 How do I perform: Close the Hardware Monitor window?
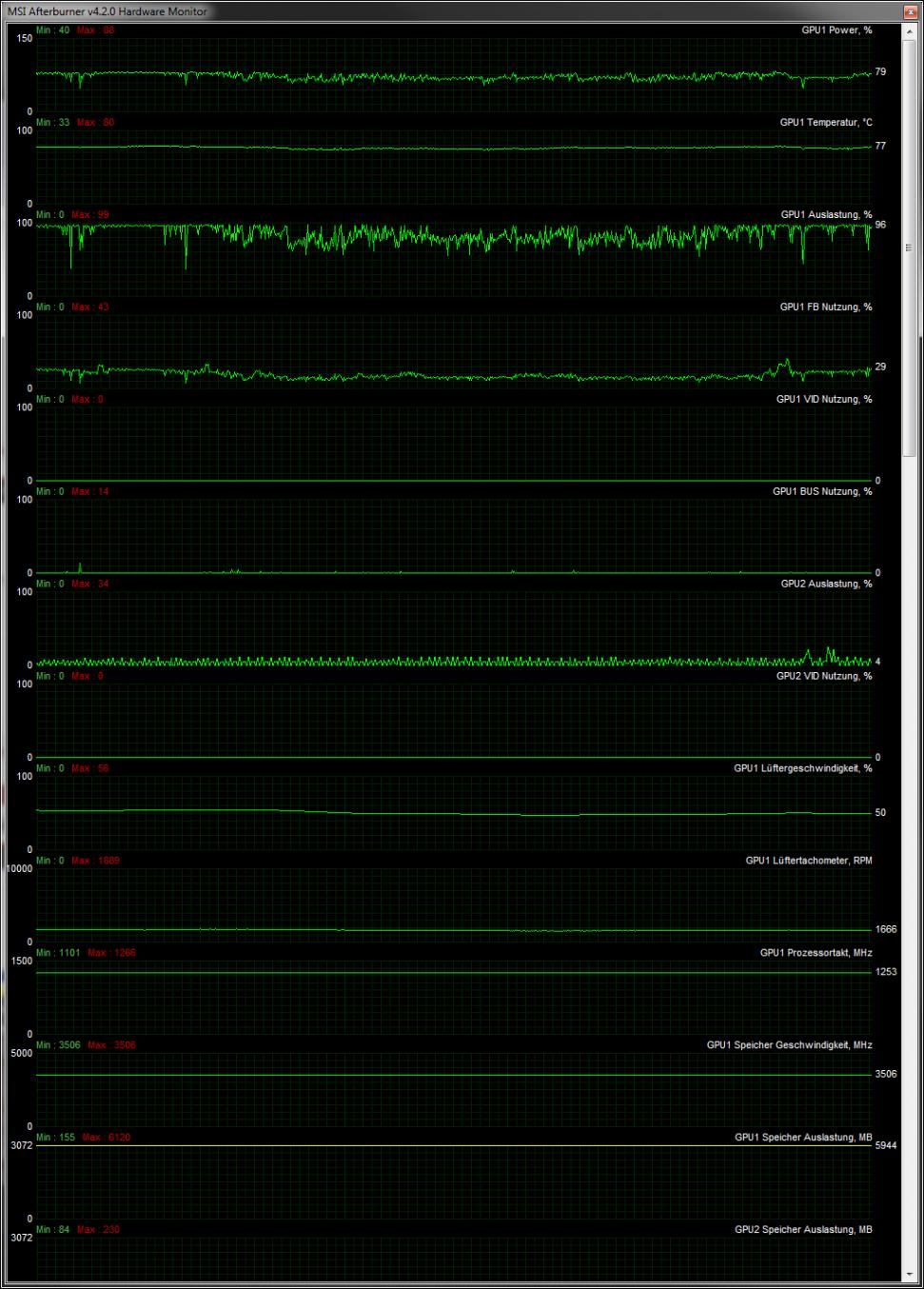(912, 11)
